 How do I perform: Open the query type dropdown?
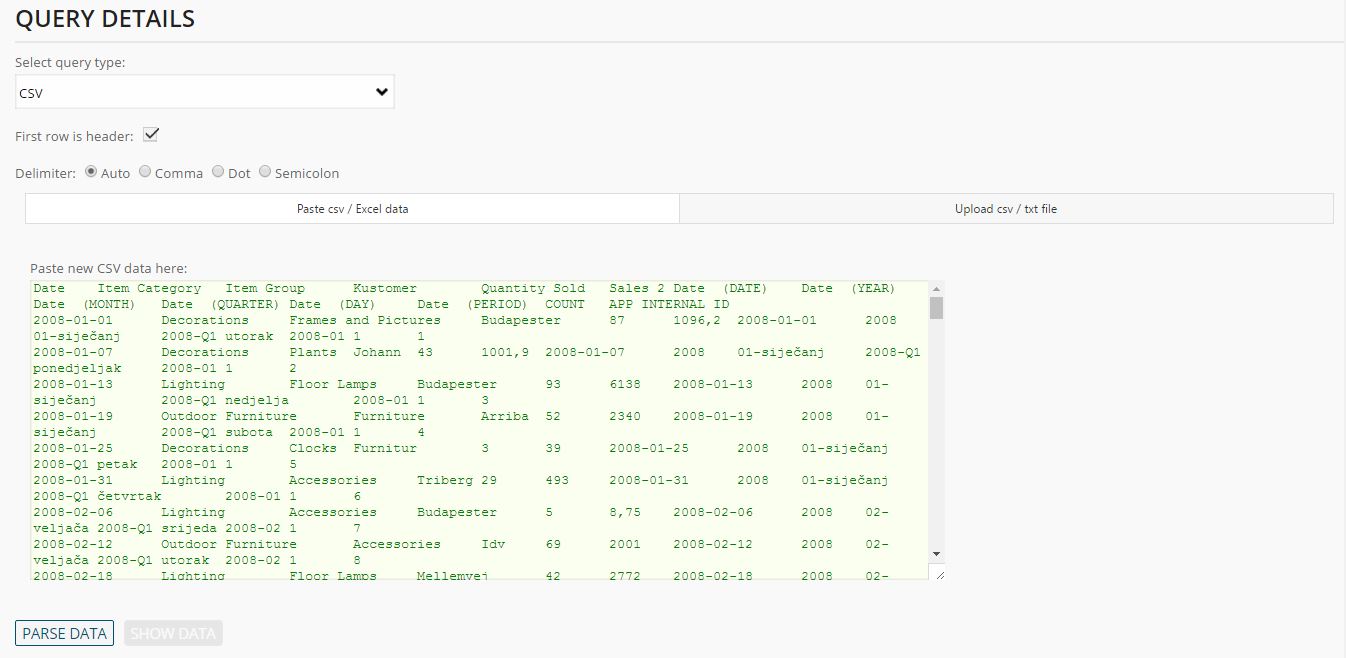(x=204, y=91)
